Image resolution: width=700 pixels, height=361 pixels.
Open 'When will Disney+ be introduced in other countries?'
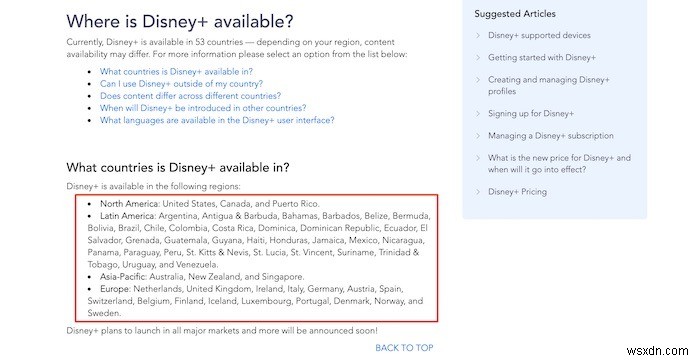pos(203,108)
